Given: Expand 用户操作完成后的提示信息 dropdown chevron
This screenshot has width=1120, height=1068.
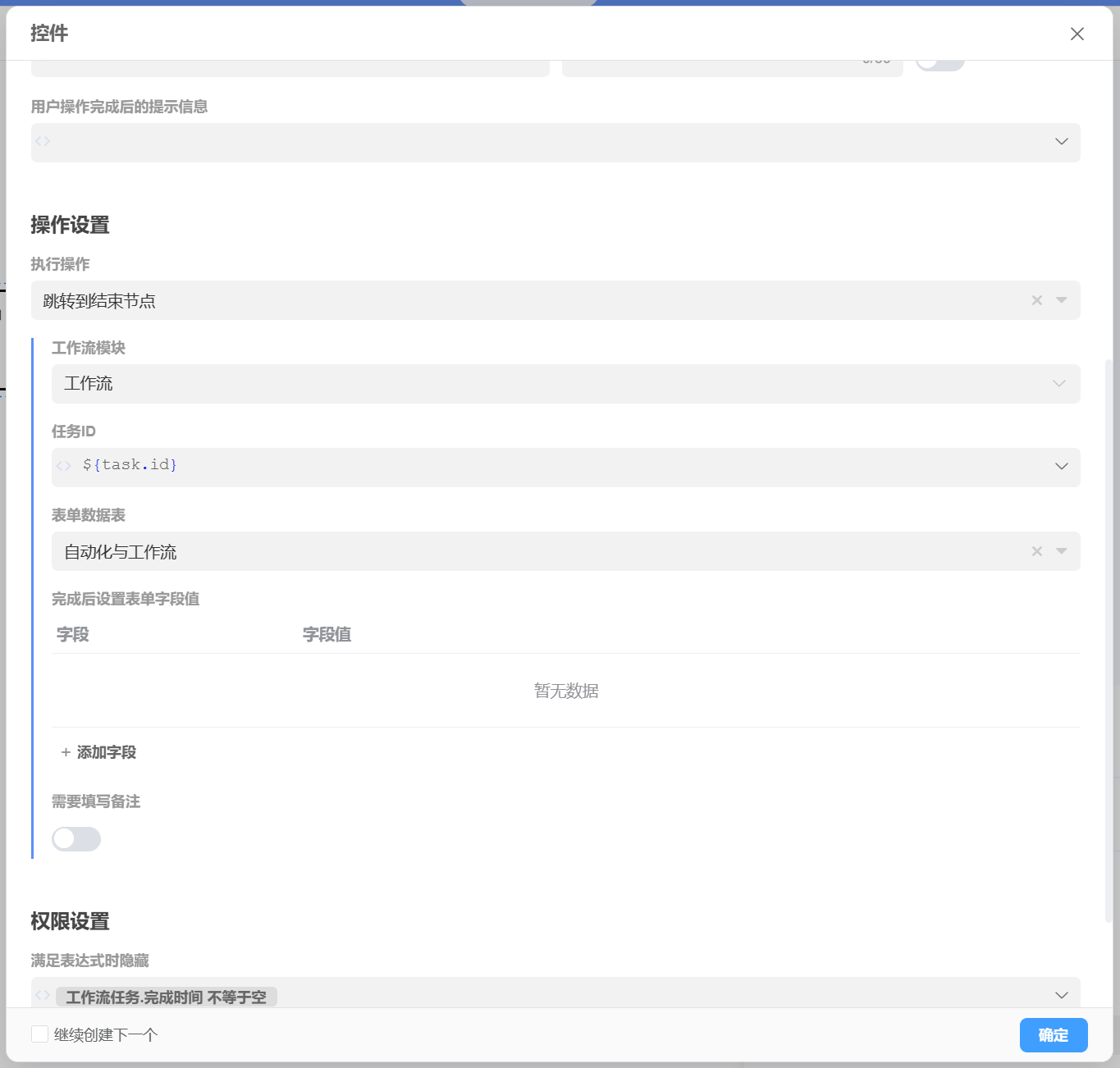Looking at the screenshot, I should click(1061, 141).
